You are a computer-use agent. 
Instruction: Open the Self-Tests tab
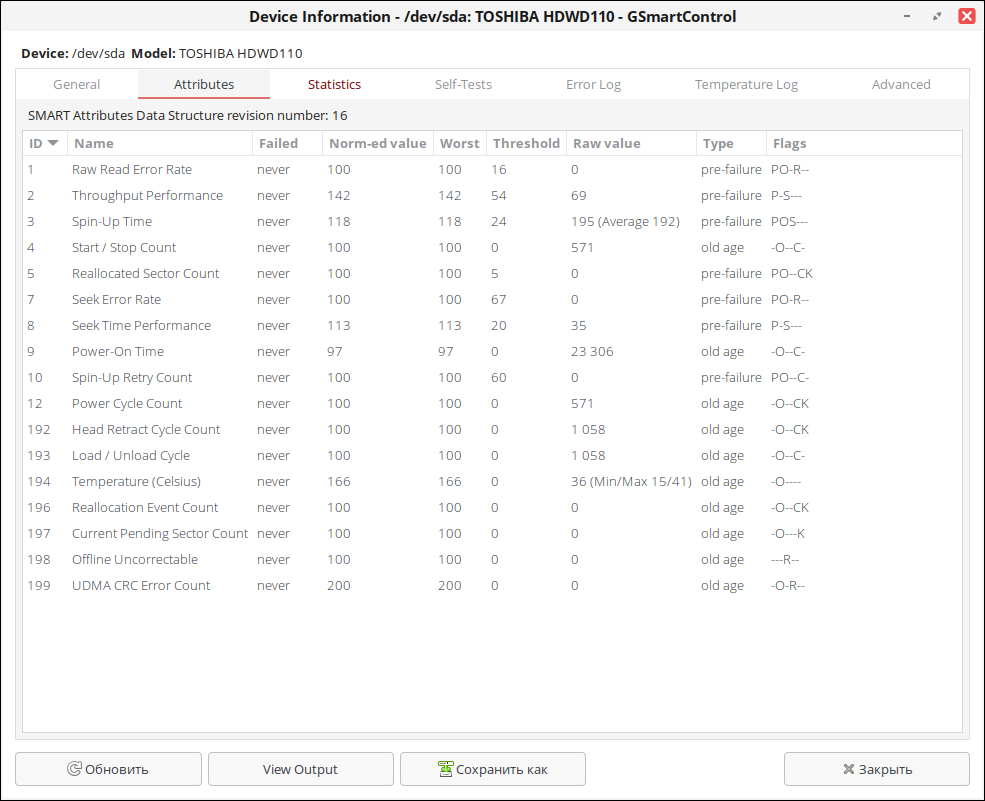pos(463,85)
